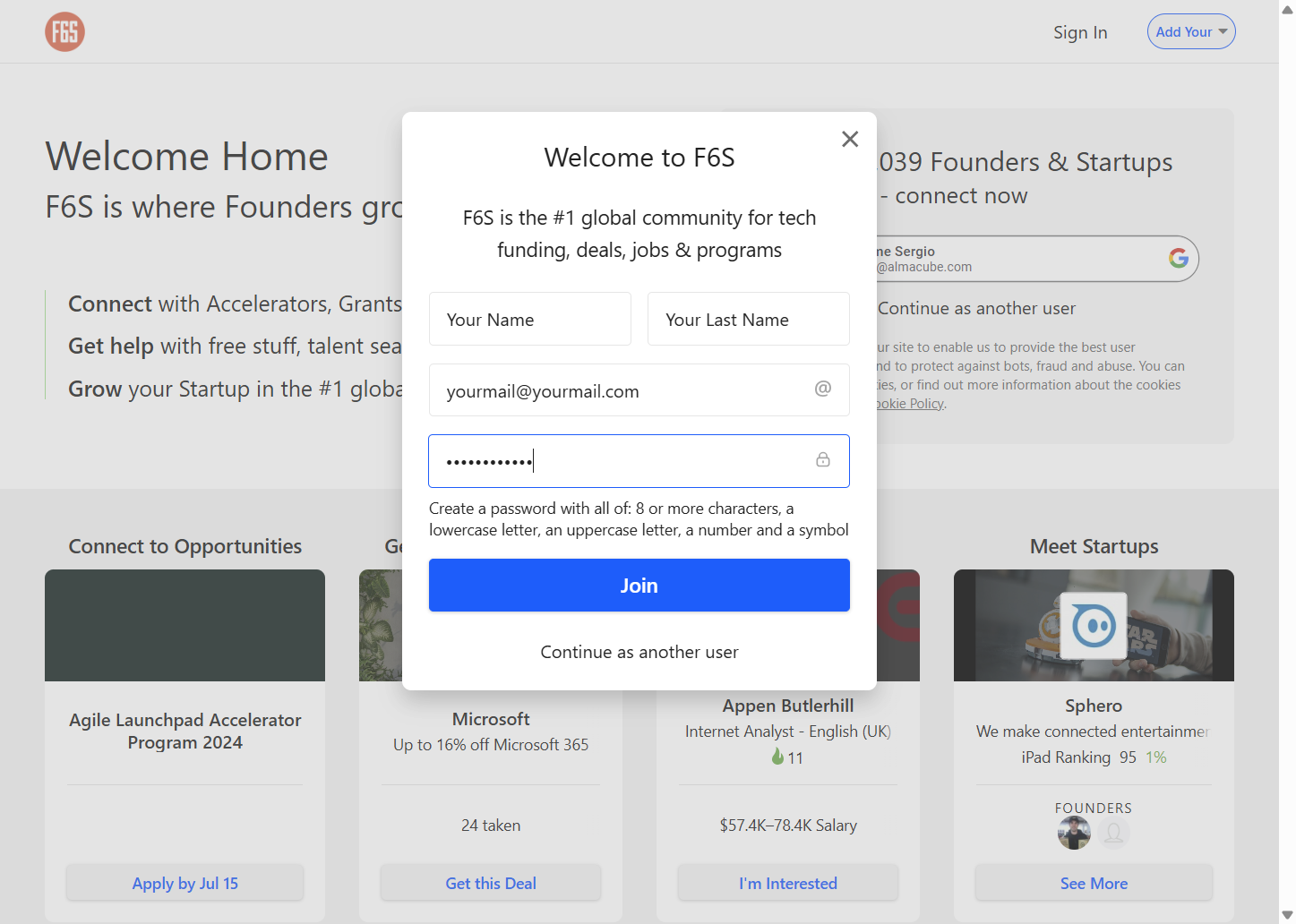Image resolution: width=1296 pixels, height=924 pixels.
Task: Click Continue as another user in dialog
Action: (639, 652)
